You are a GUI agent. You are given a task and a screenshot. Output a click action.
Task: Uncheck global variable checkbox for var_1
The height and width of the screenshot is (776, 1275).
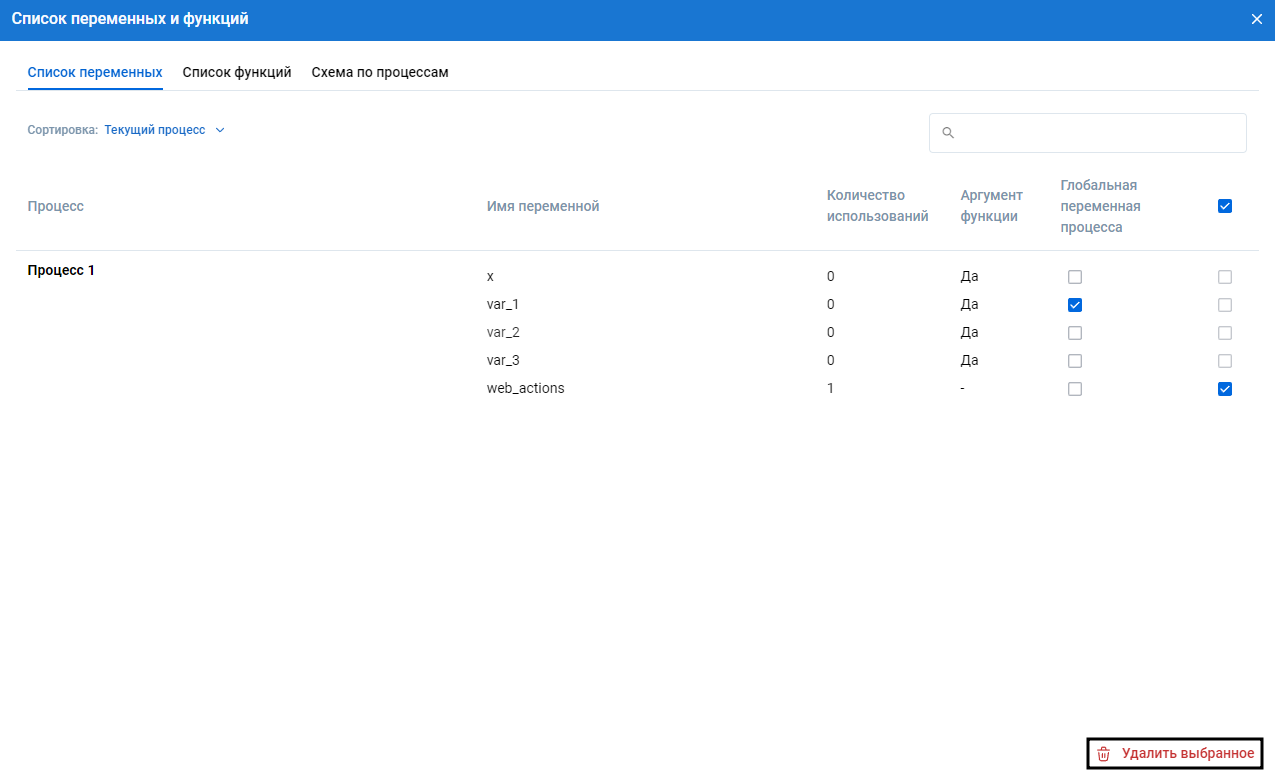[1075, 305]
